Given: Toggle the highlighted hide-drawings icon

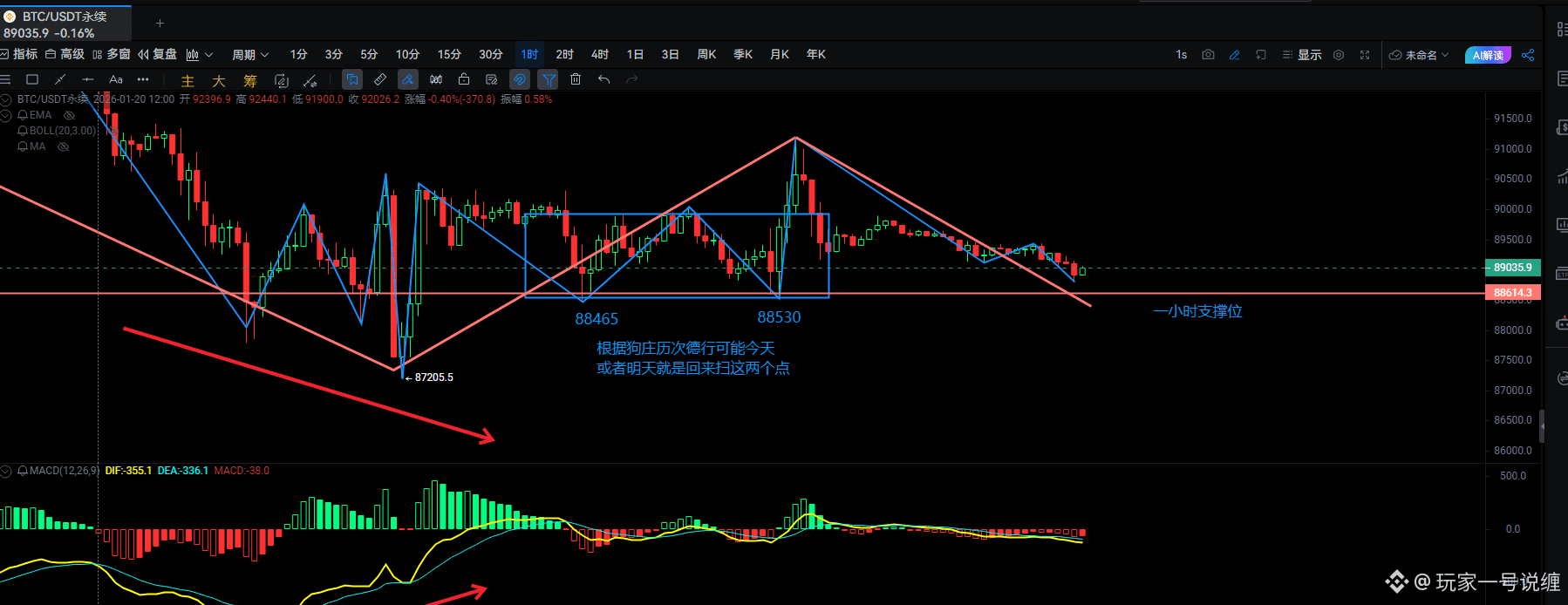Looking at the screenshot, I should [520, 79].
